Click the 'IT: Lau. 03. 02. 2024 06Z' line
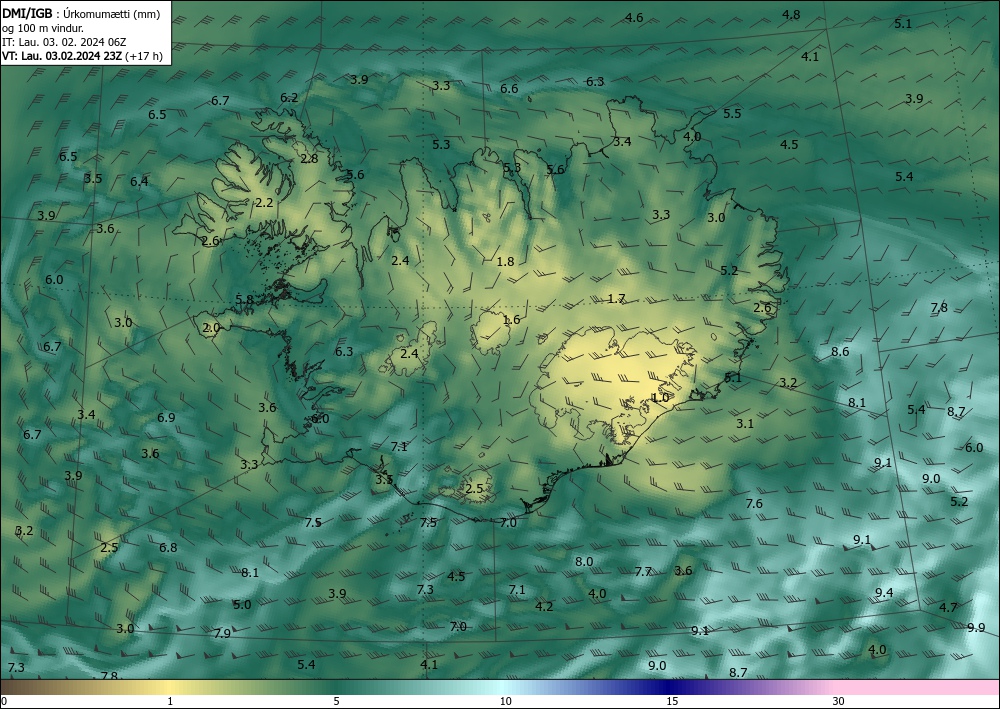The image size is (1000, 709). tap(64, 42)
